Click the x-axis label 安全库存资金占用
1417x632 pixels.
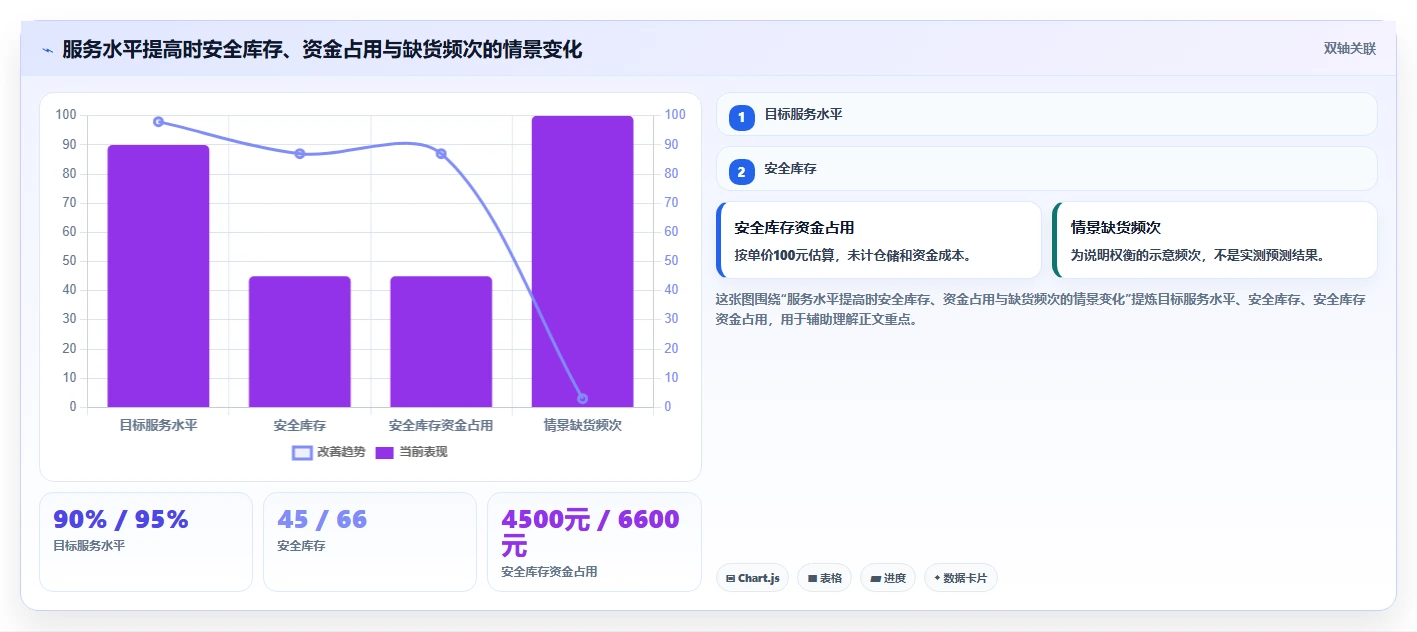pyautogui.click(x=441, y=425)
